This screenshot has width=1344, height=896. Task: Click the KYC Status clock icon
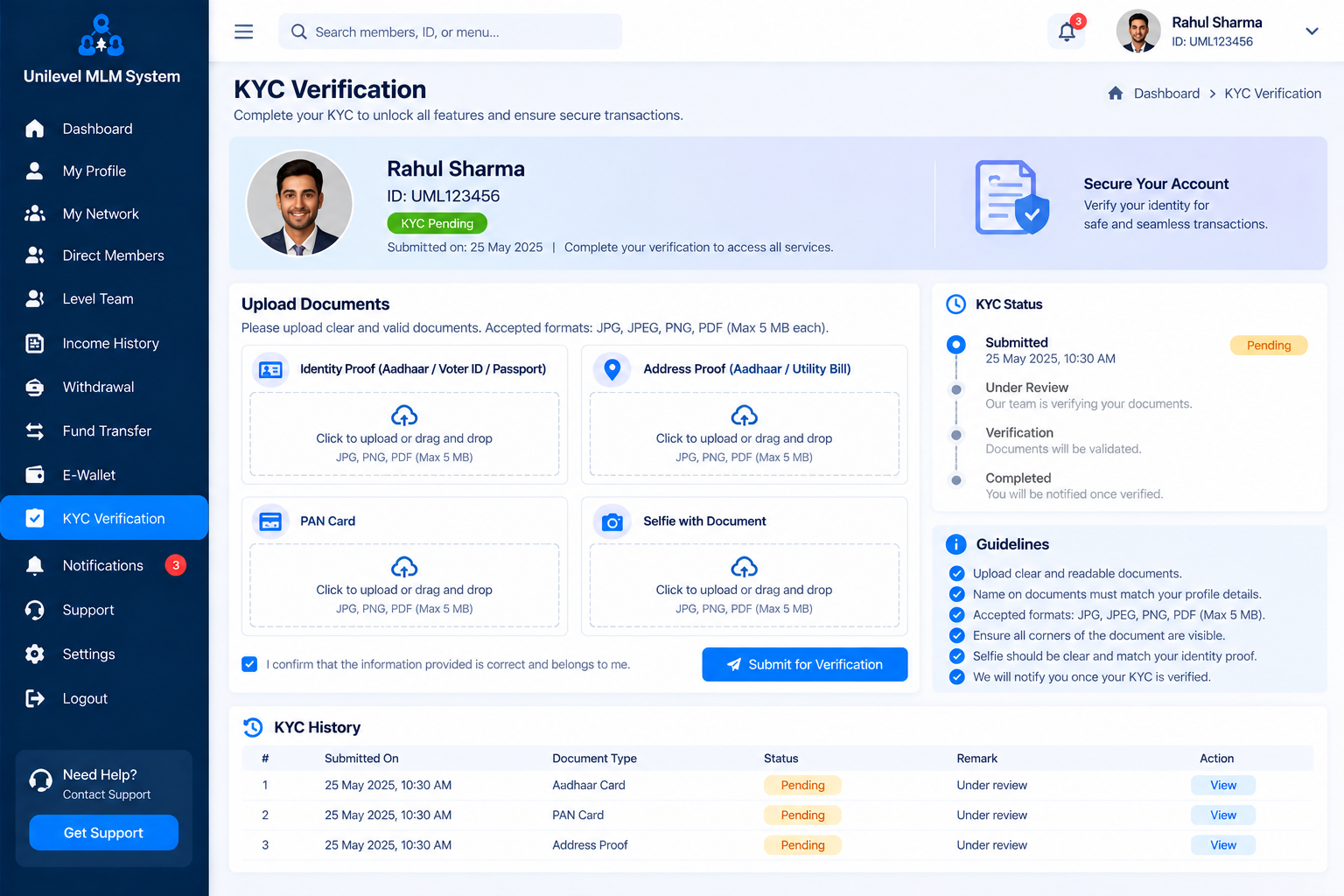[956, 304]
